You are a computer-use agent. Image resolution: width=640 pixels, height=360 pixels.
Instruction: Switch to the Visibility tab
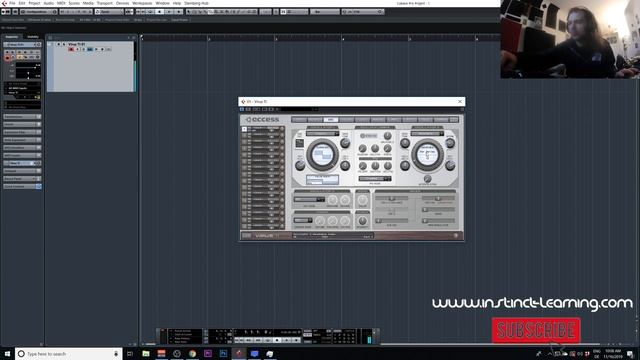click(x=33, y=37)
